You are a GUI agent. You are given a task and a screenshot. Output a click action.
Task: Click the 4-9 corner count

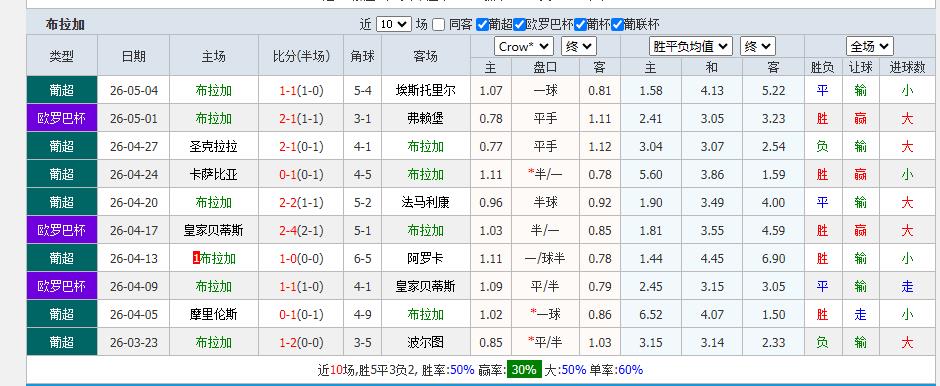tap(363, 315)
